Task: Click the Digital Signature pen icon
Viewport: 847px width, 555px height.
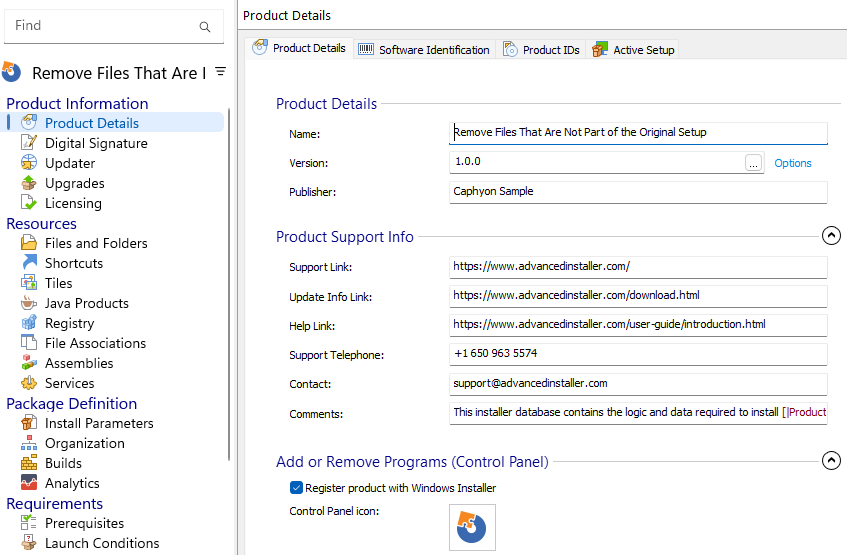Action: (x=29, y=143)
